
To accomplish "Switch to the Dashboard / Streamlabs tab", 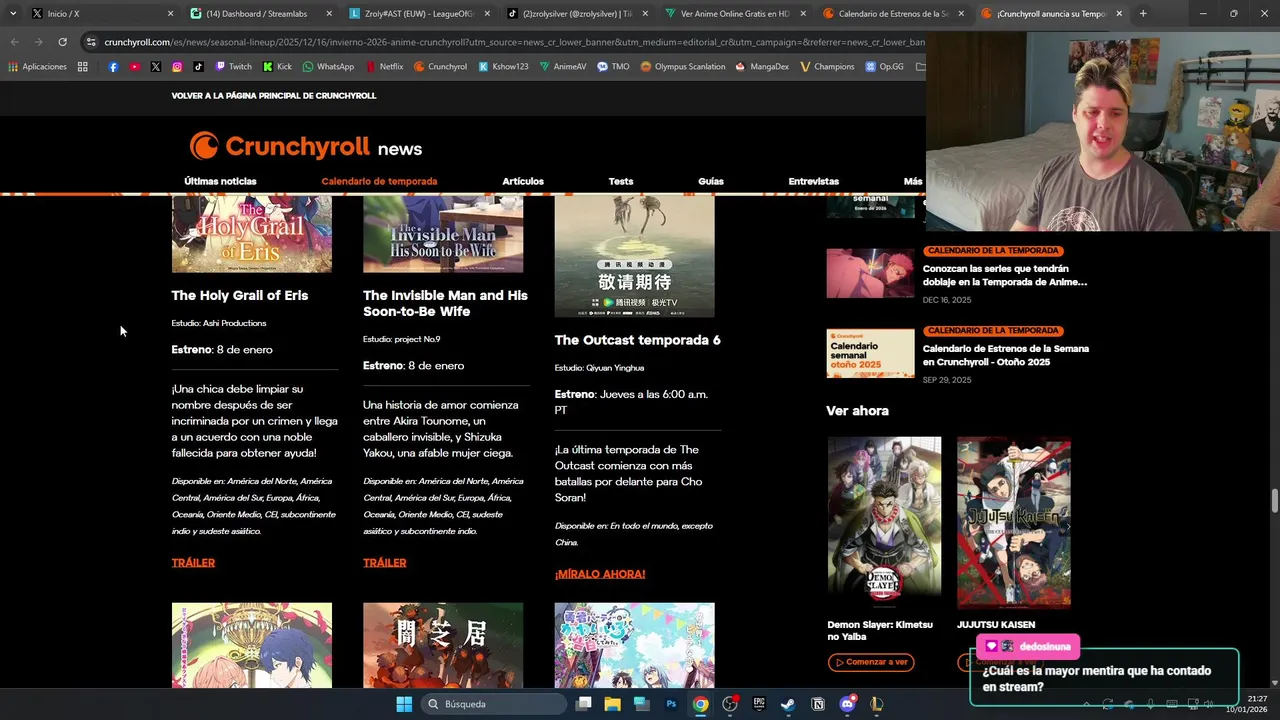I will [260, 14].
